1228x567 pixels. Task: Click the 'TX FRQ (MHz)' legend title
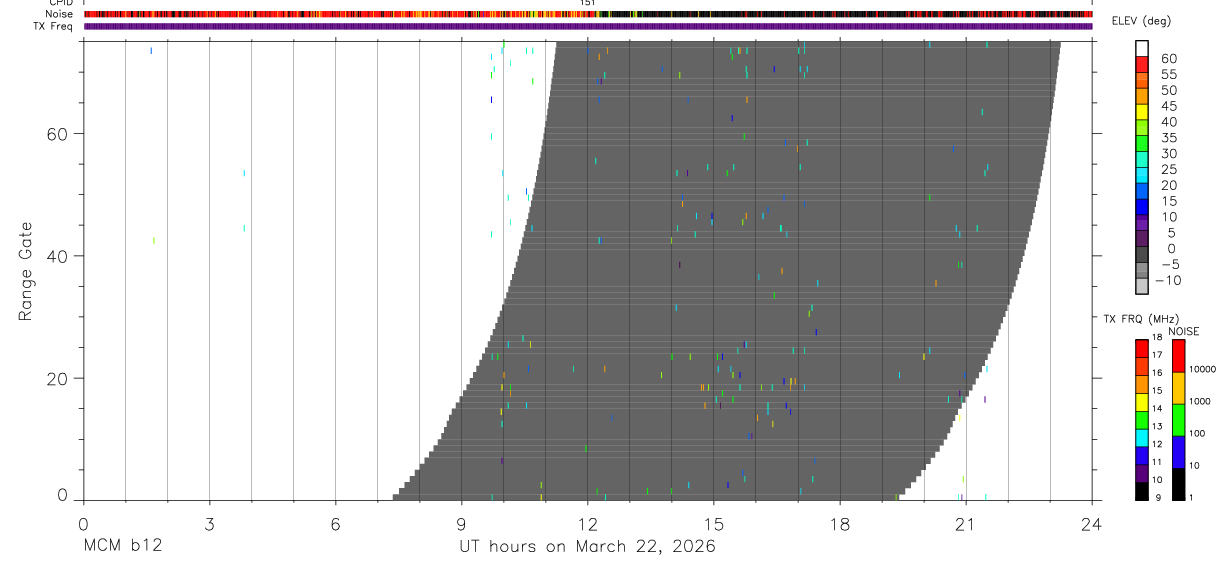1141,318
